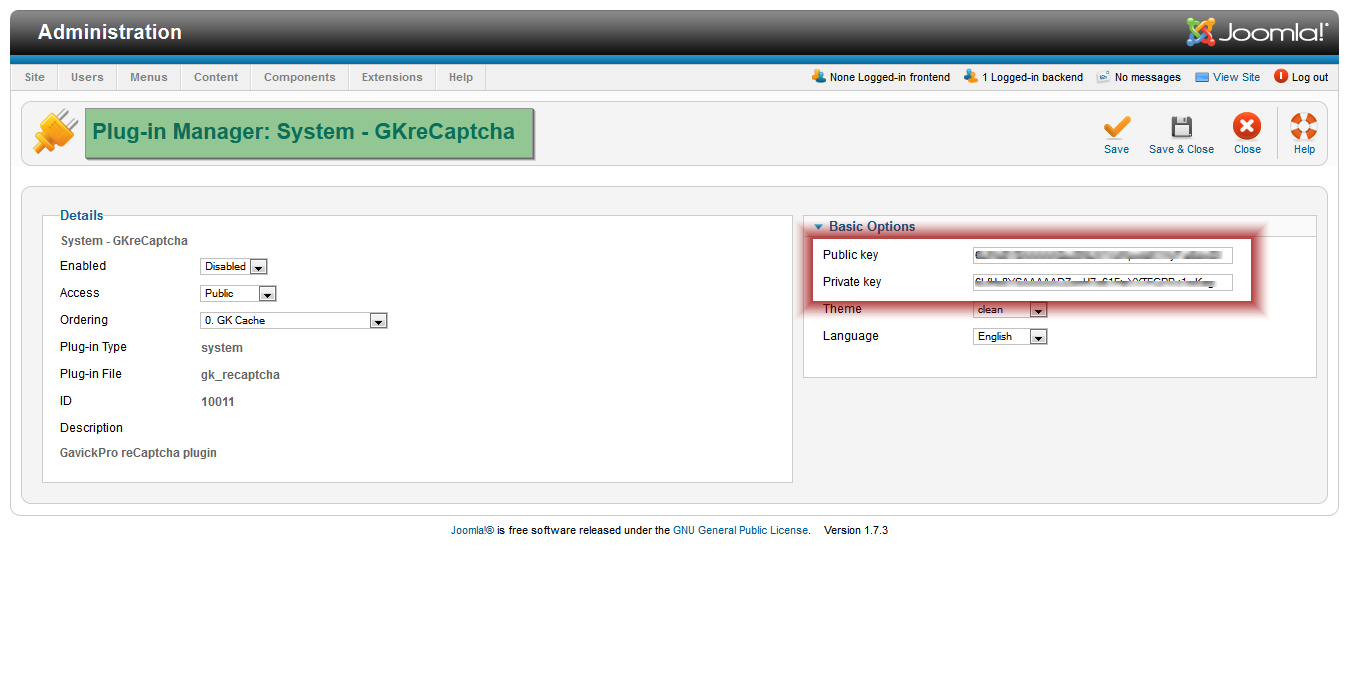Open the Ordering dropdown
This screenshot has width=1349, height=674.
(294, 321)
